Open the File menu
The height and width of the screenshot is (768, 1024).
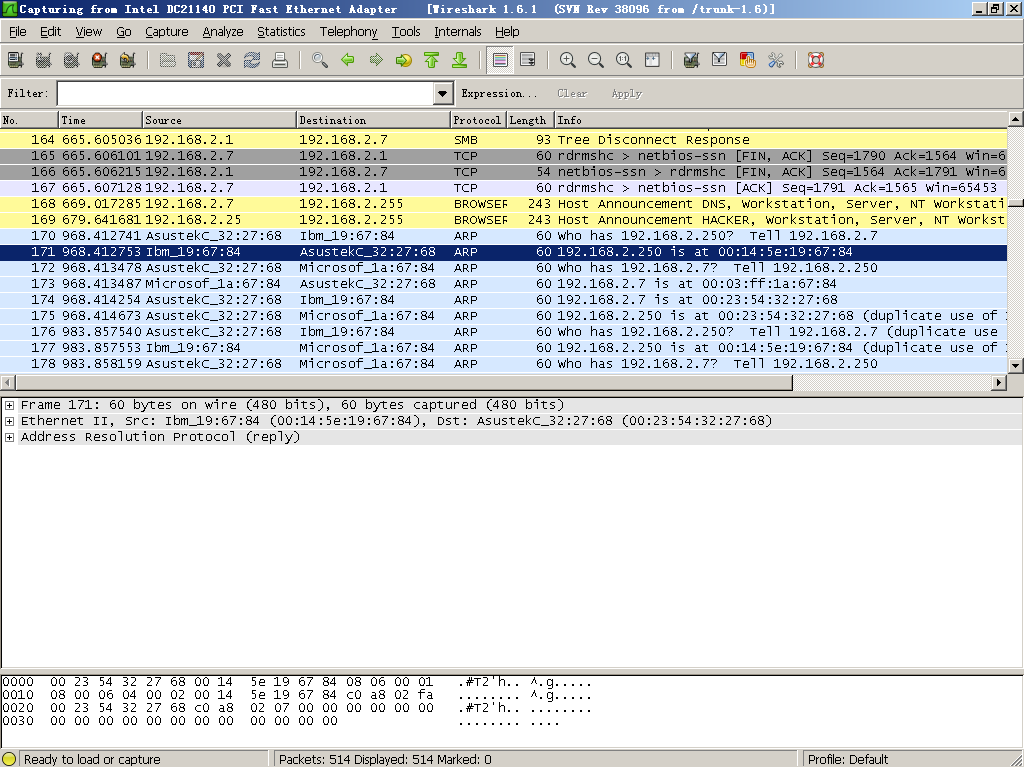[x=18, y=31]
